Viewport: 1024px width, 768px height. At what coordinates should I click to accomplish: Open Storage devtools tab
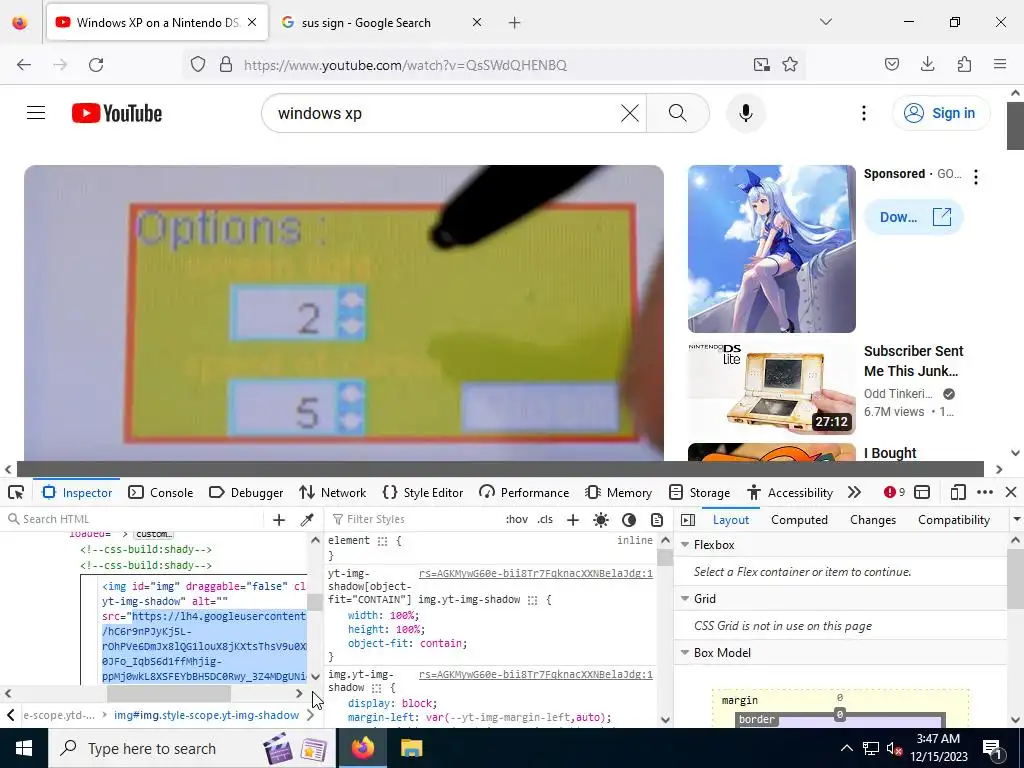(x=699, y=492)
